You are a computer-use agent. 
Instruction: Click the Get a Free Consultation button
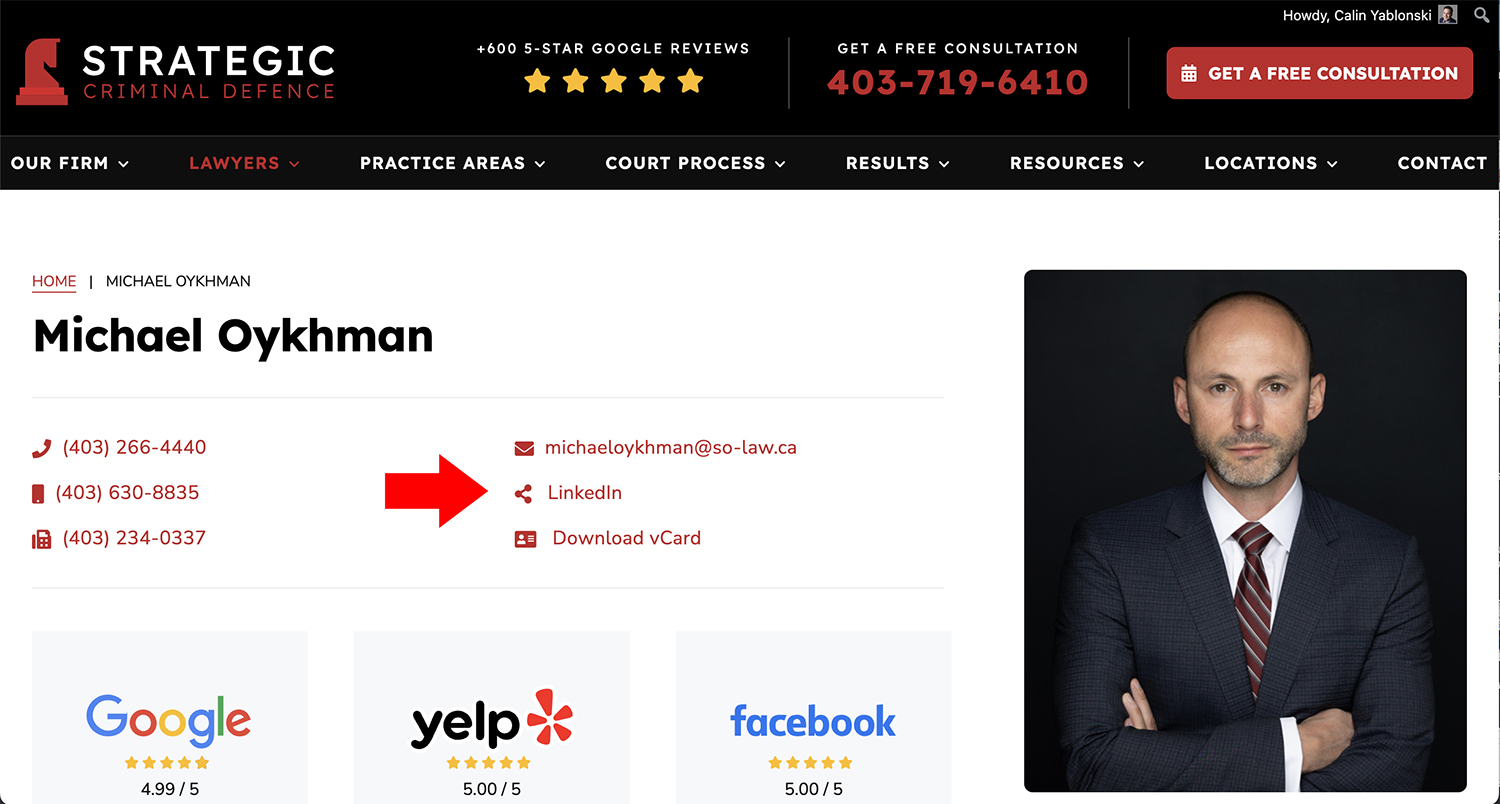pos(1319,73)
